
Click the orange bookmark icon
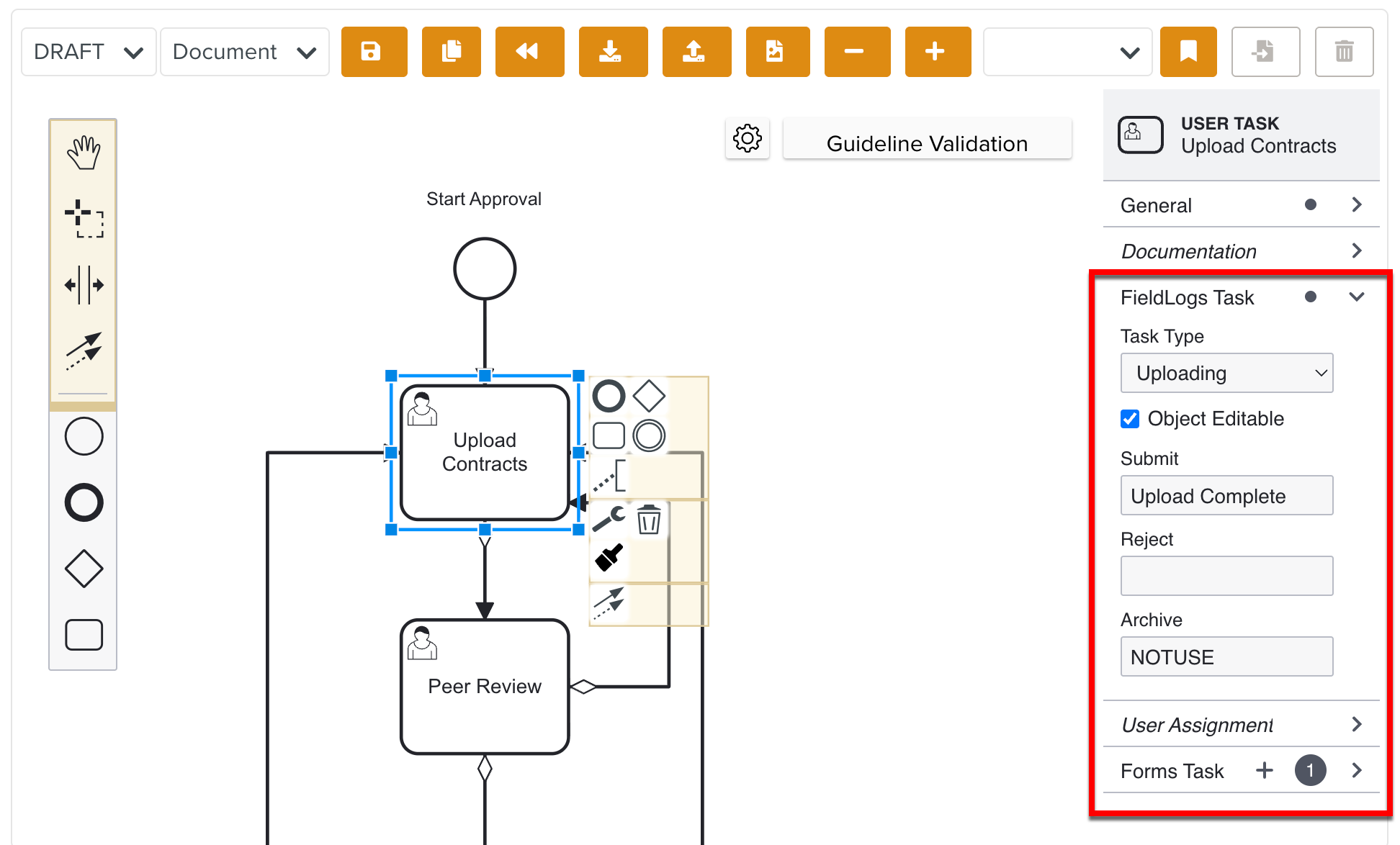coord(1188,52)
